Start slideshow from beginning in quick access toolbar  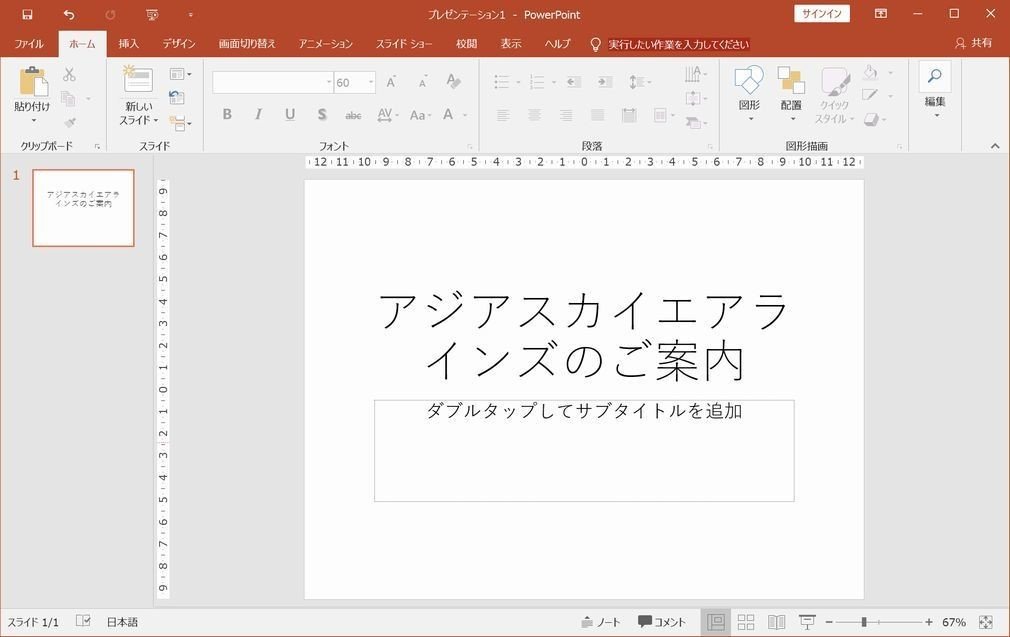point(152,14)
